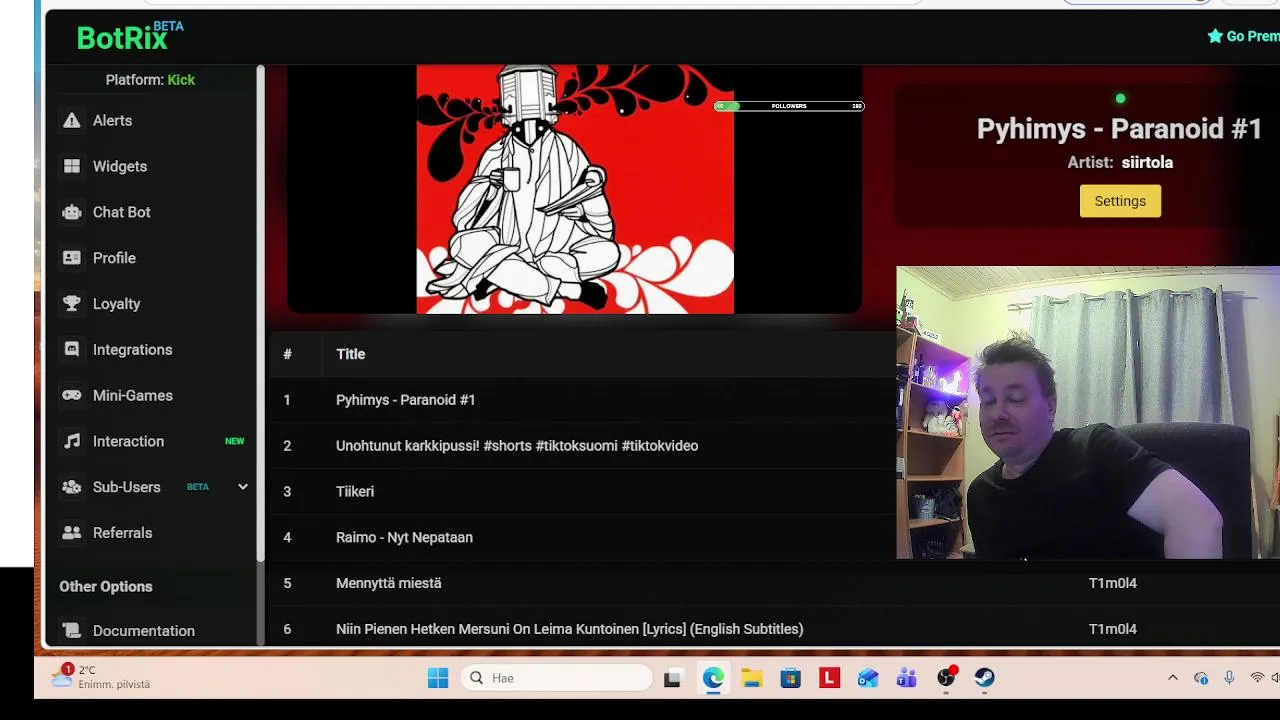Open the Chat Bot page
Screen dimensions: 1280x720
point(121,212)
